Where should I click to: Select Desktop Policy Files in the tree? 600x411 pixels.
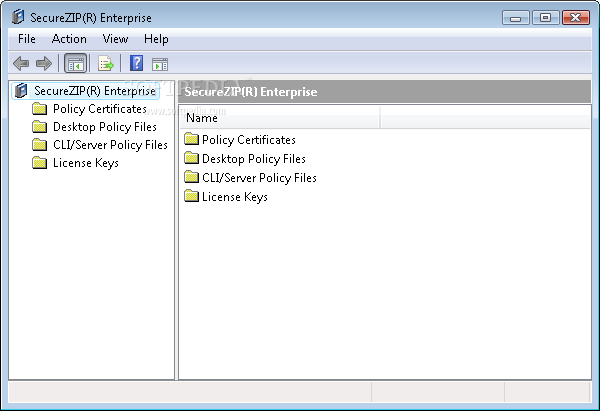pos(105,127)
